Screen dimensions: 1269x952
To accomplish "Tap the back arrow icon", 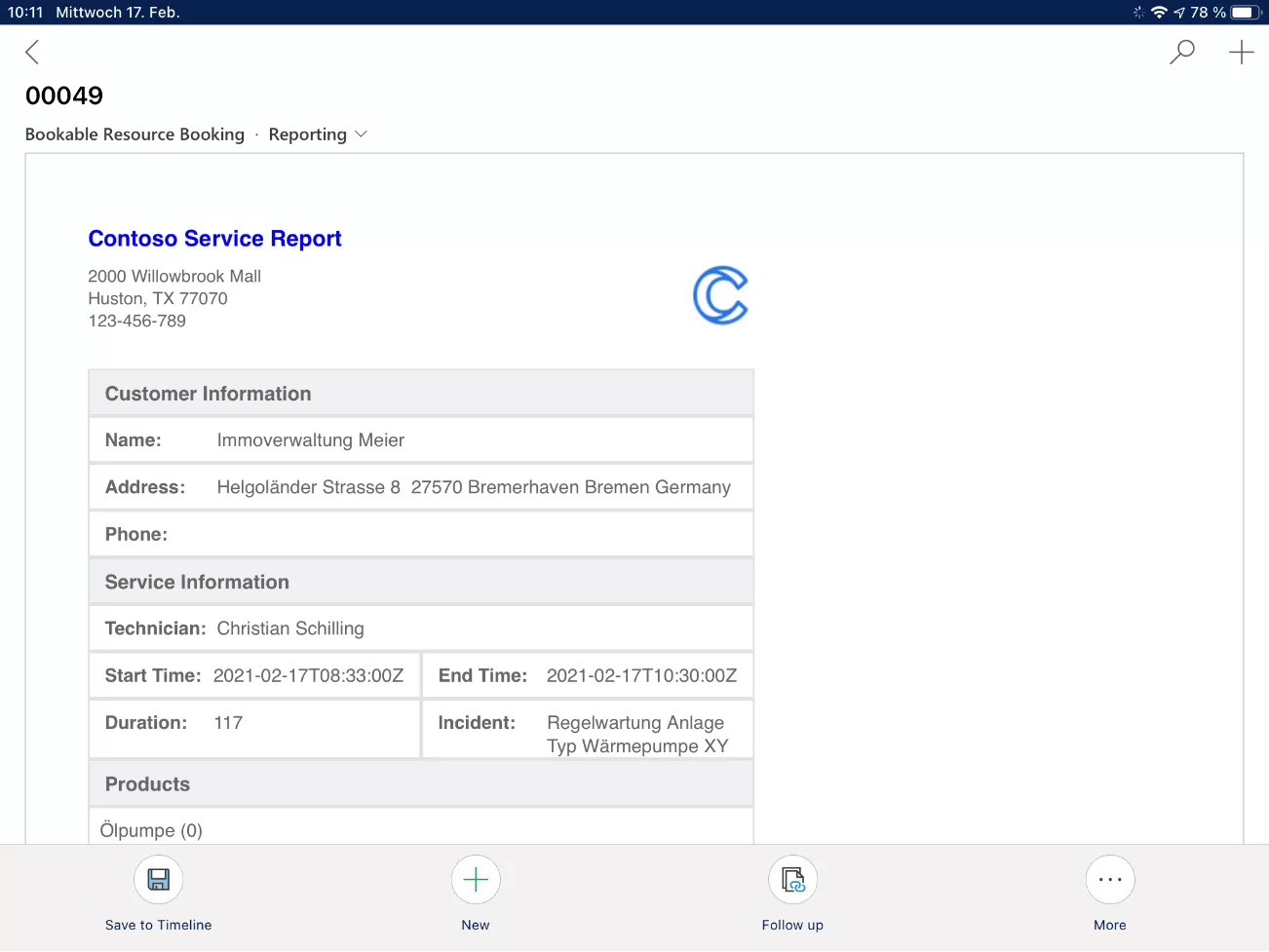I will [32, 53].
